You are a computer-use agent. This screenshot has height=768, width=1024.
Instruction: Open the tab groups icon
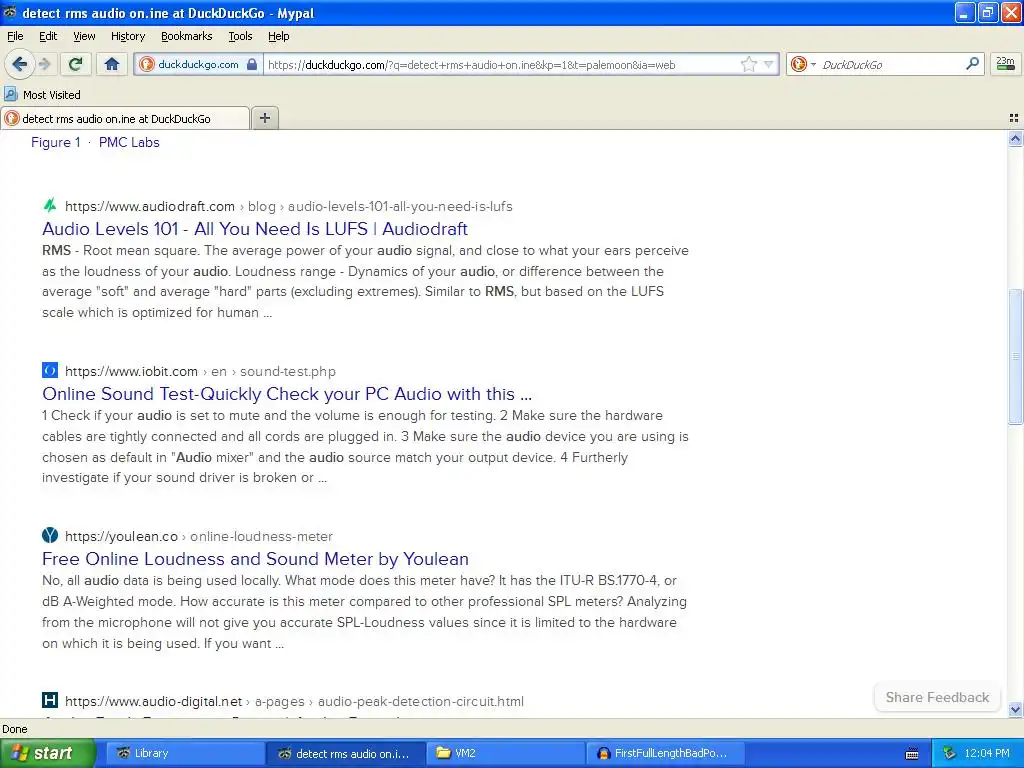coord(1014,118)
